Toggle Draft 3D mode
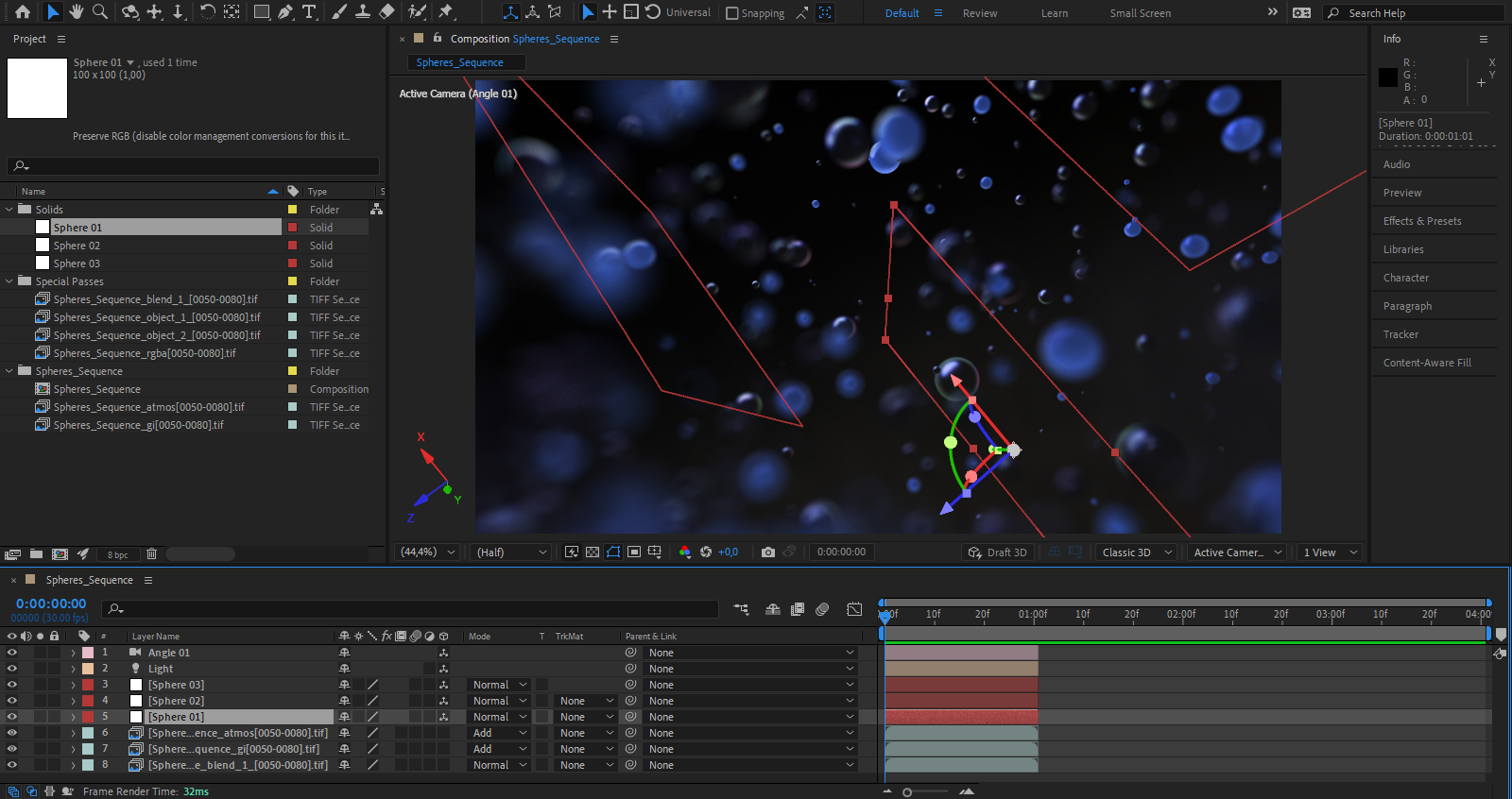This screenshot has height=799, width=1512. (998, 552)
